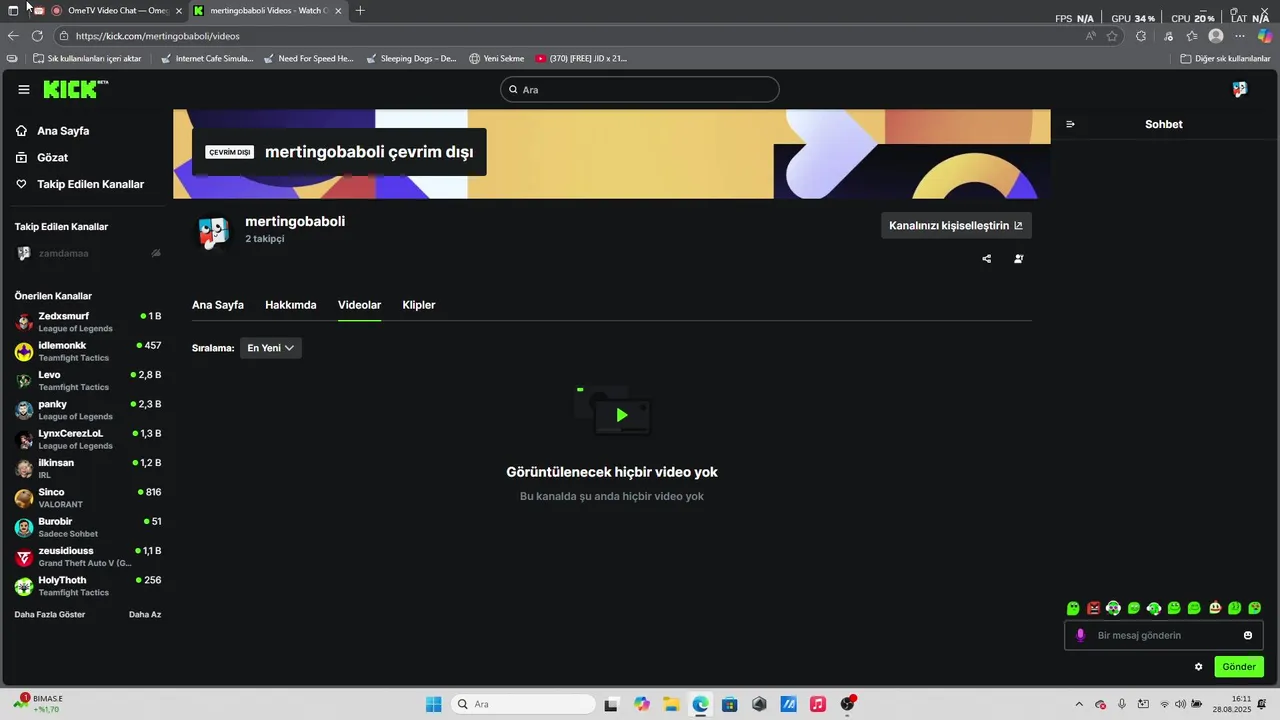Expand list with Daha Fazla Göster

(x=50, y=614)
